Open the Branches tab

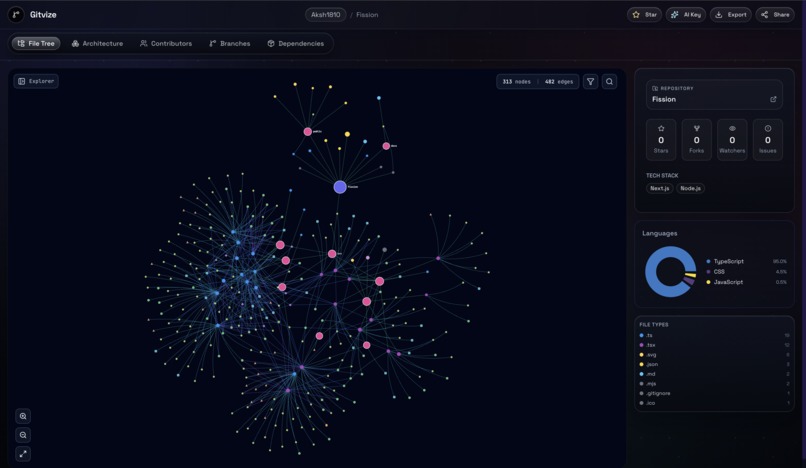point(230,44)
